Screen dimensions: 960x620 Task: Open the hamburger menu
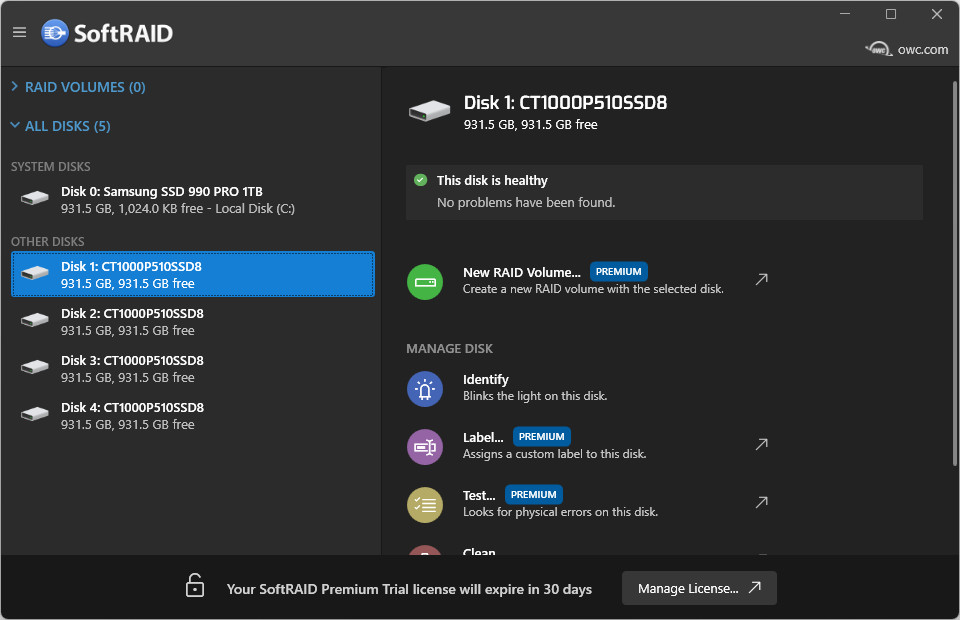[x=20, y=32]
